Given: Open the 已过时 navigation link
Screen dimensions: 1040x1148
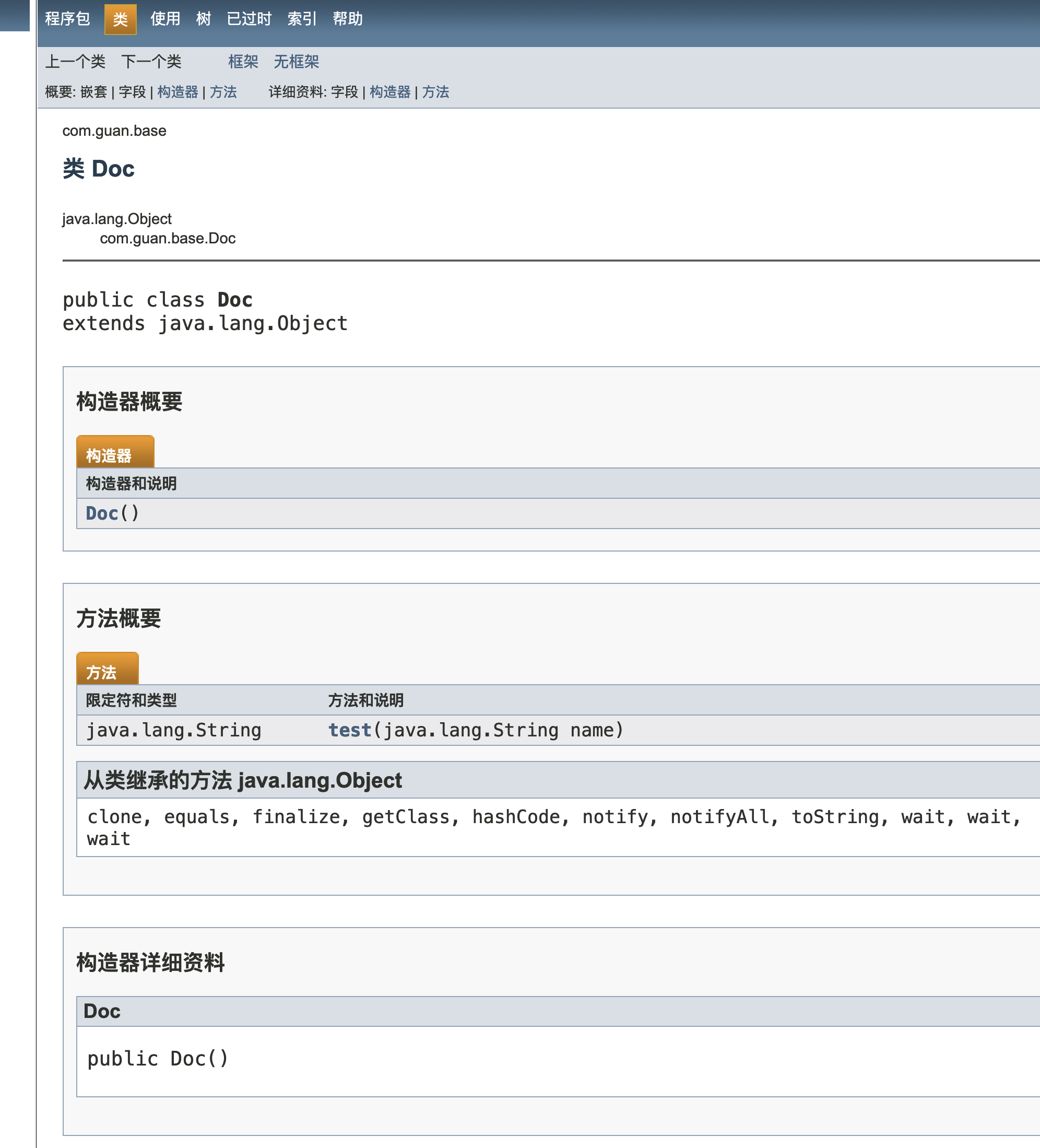Looking at the screenshot, I should (249, 19).
